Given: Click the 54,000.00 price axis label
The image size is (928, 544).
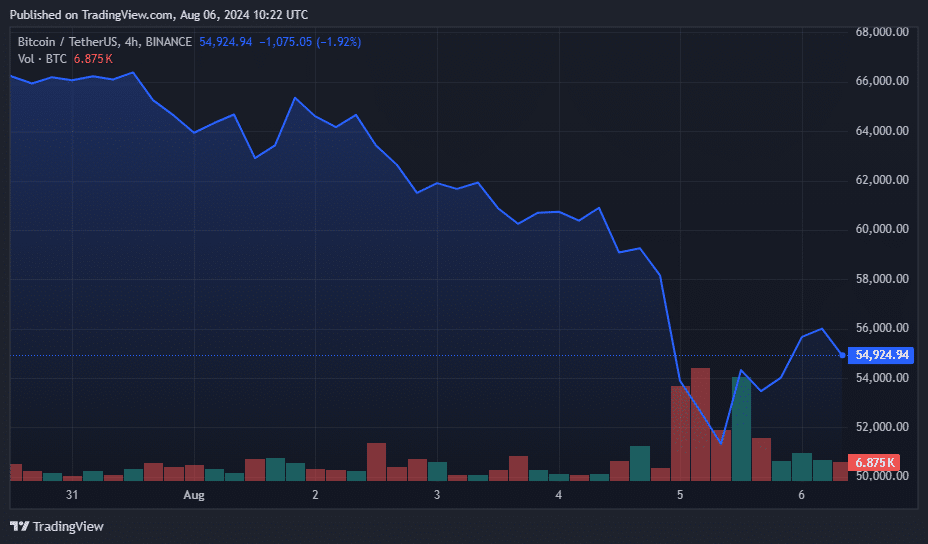Looking at the screenshot, I should pos(882,378).
